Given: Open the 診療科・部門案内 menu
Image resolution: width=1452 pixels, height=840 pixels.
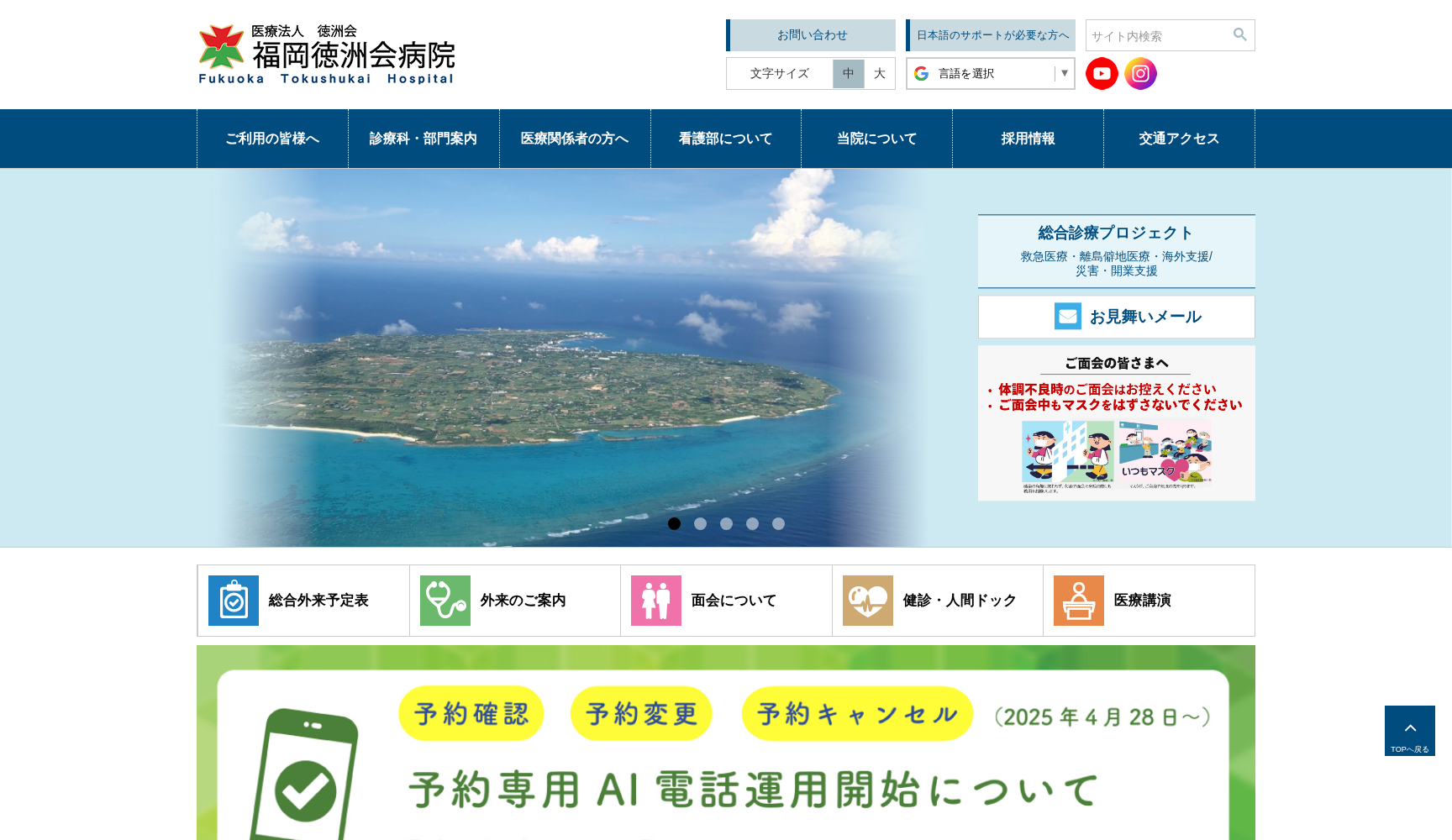Looking at the screenshot, I should [x=423, y=139].
